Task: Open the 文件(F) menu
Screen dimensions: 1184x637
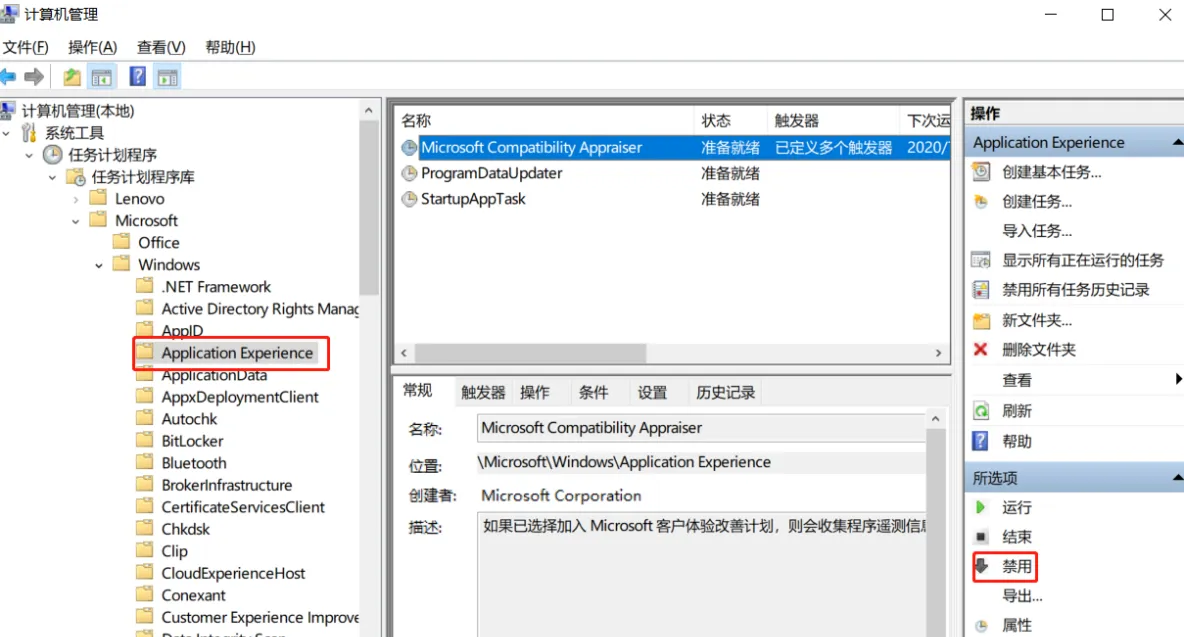Action: 26,47
